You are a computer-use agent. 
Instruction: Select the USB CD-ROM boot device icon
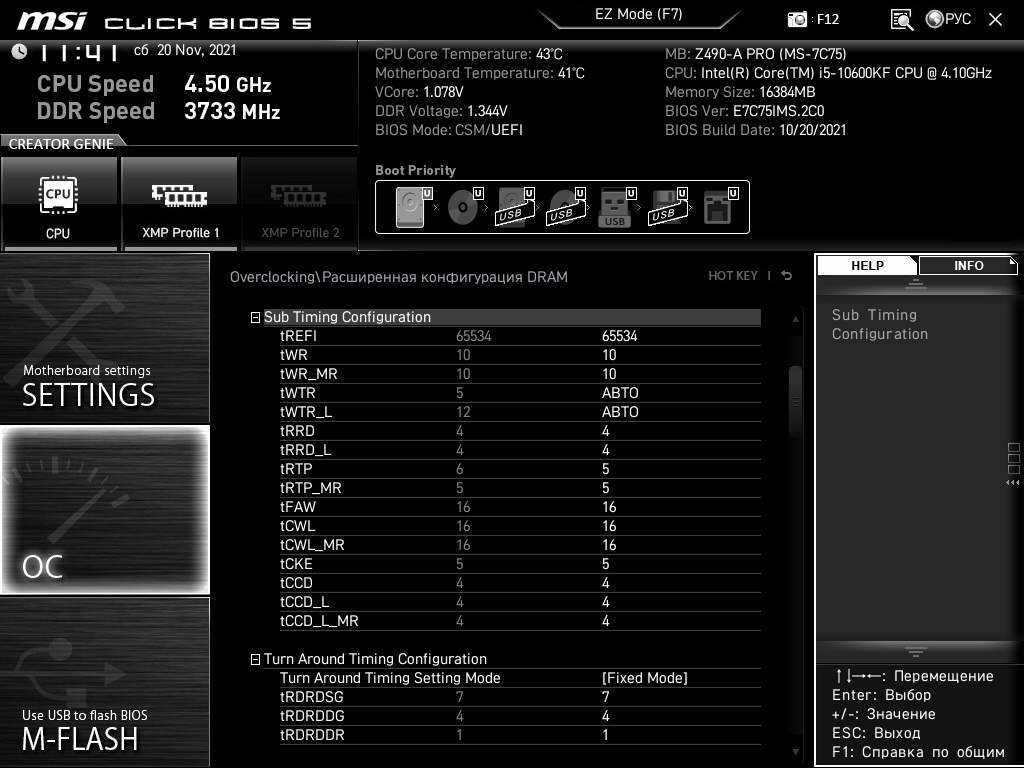coord(566,207)
